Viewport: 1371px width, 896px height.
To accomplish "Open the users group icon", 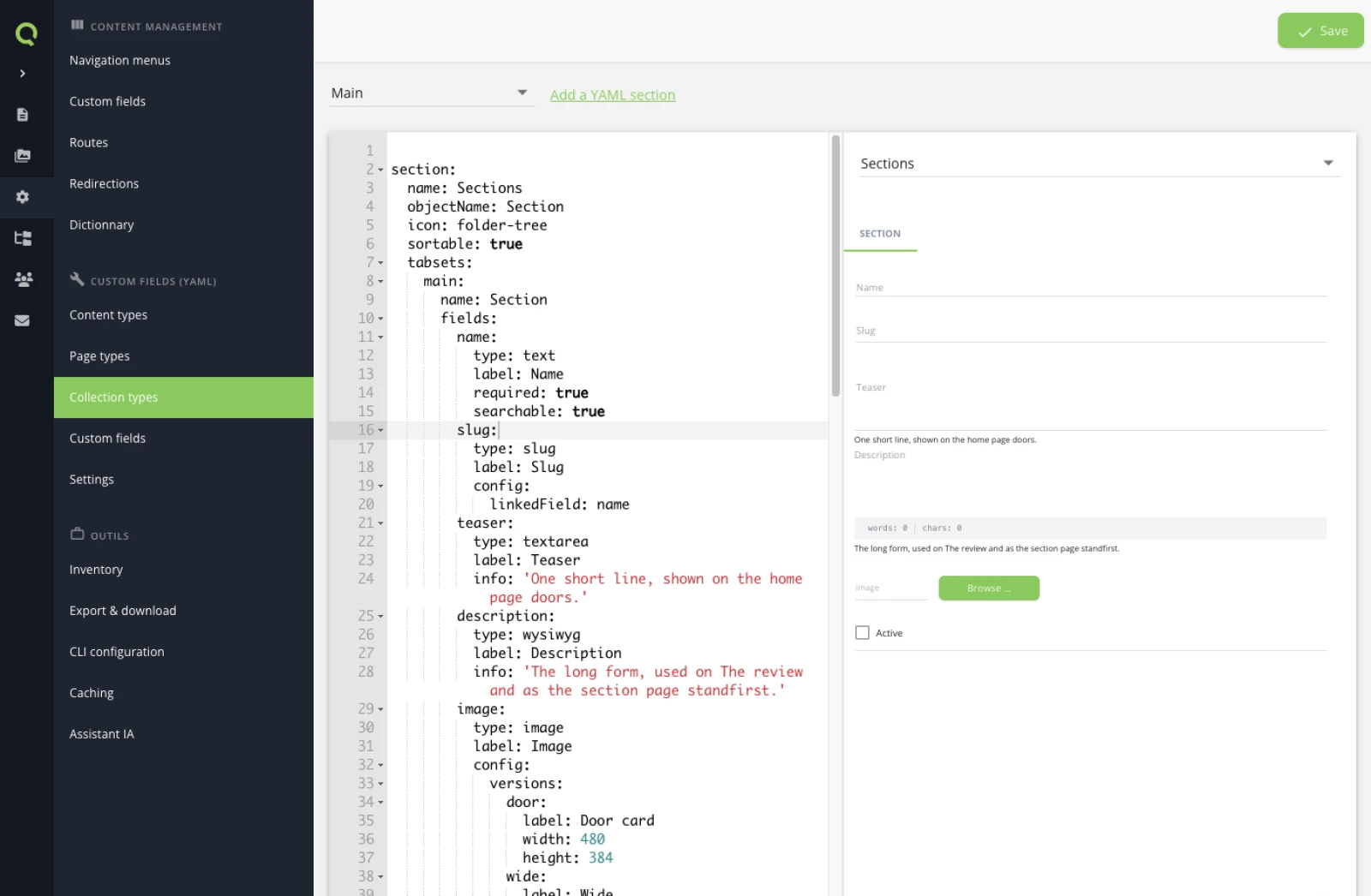I will point(23,279).
